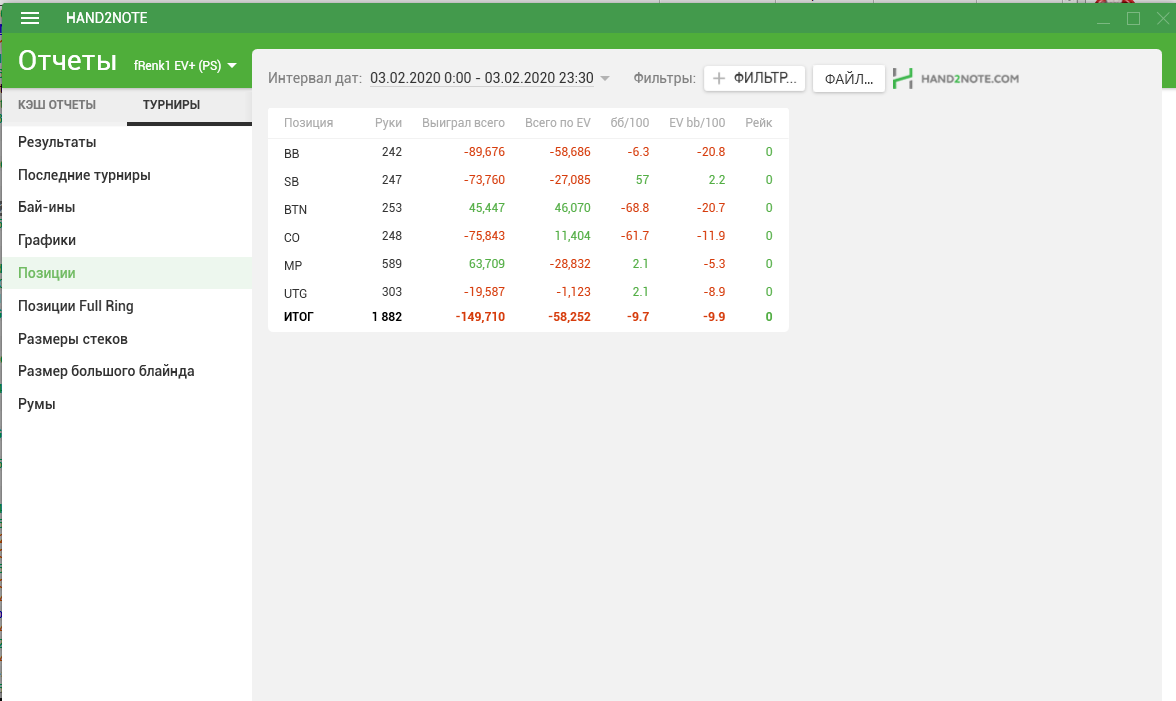This screenshot has width=1176, height=701.
Task: Click the Отчеты heading
Action: [x=68, y=61]
